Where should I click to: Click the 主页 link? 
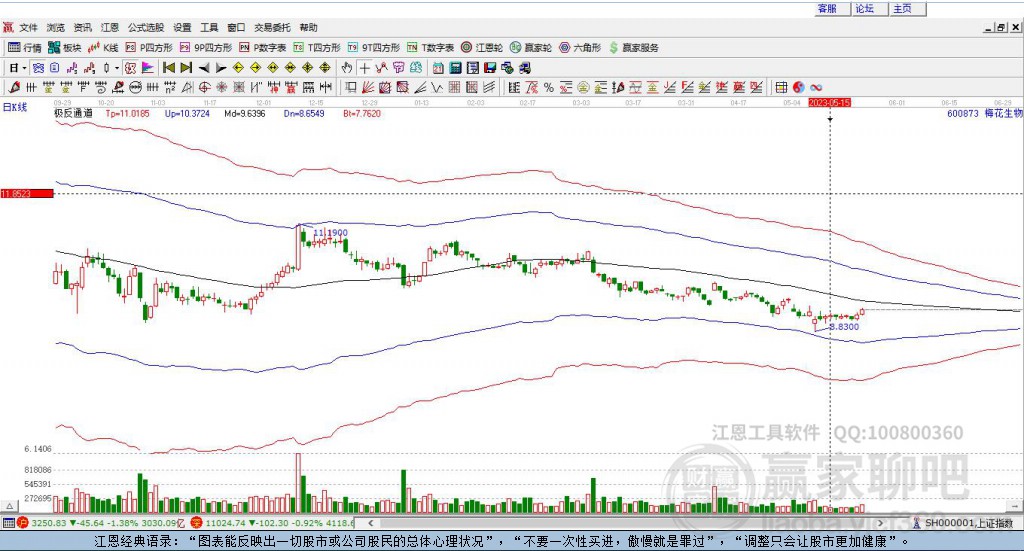click(903, 8)
